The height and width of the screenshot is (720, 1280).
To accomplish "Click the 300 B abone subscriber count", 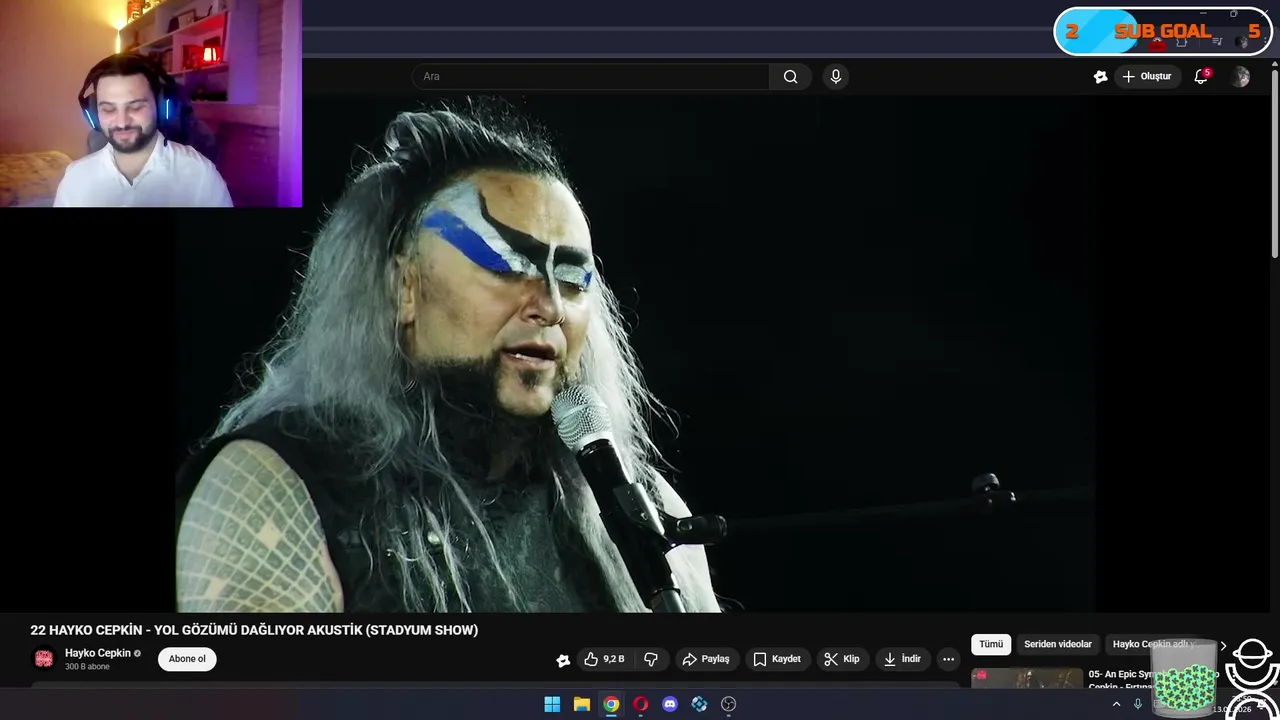I will coord(87,667).
